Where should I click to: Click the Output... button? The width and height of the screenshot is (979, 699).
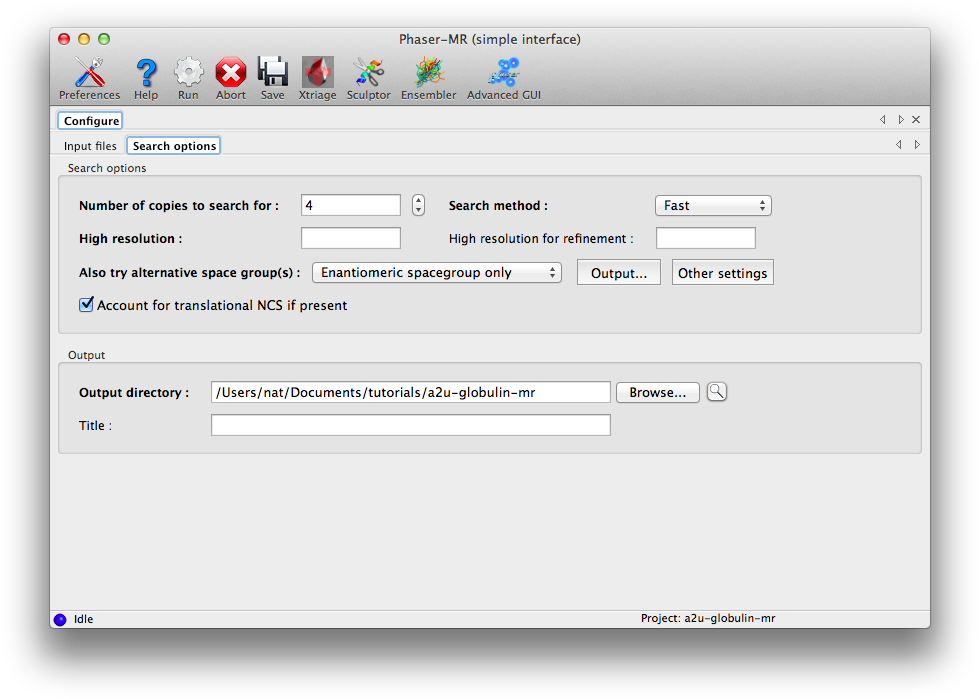point(619,273)
